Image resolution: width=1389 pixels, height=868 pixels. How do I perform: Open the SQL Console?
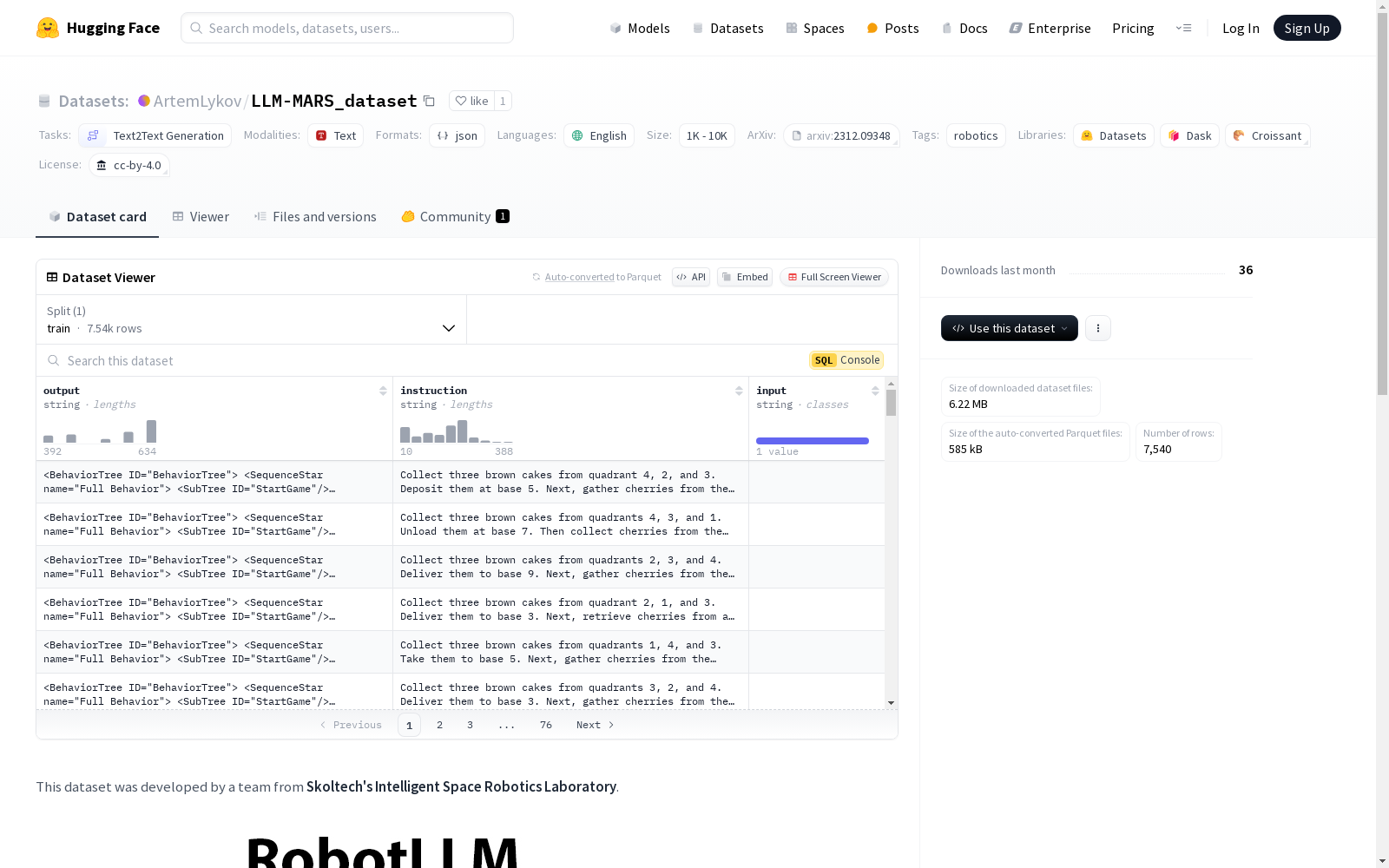(846, 360)
